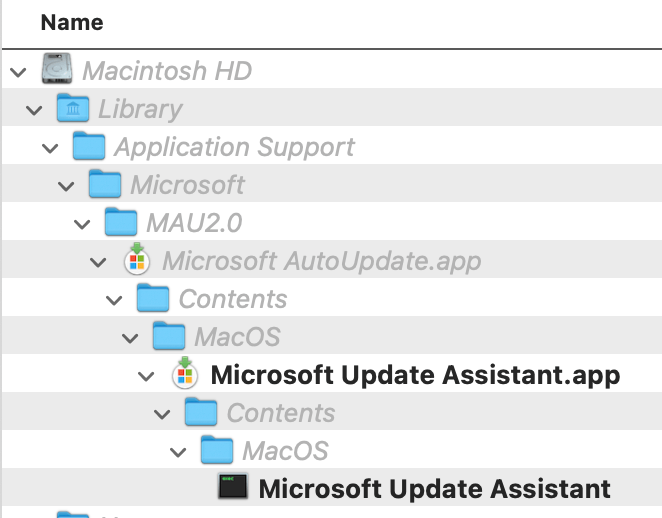Click the Application Support folder icon
This screenshot has width=662, height=518.
[x=89, y=147]
